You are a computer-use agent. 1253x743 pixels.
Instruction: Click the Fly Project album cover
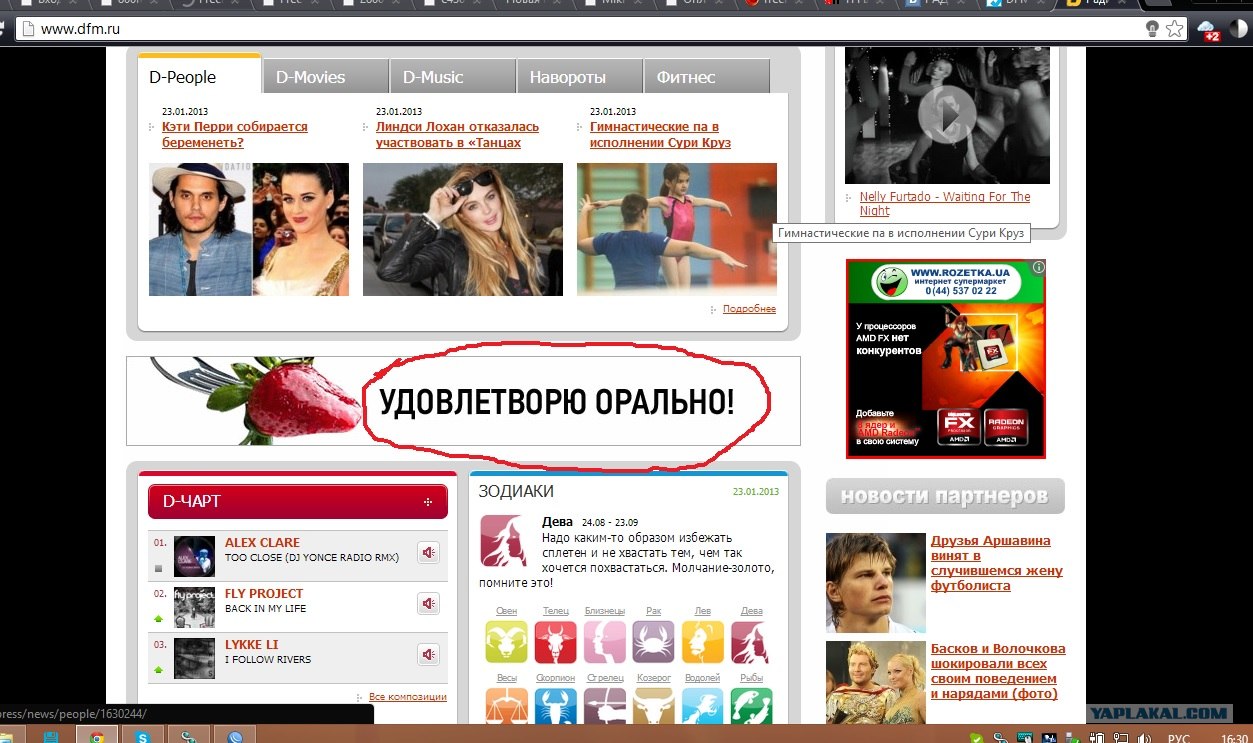[194, 608]
